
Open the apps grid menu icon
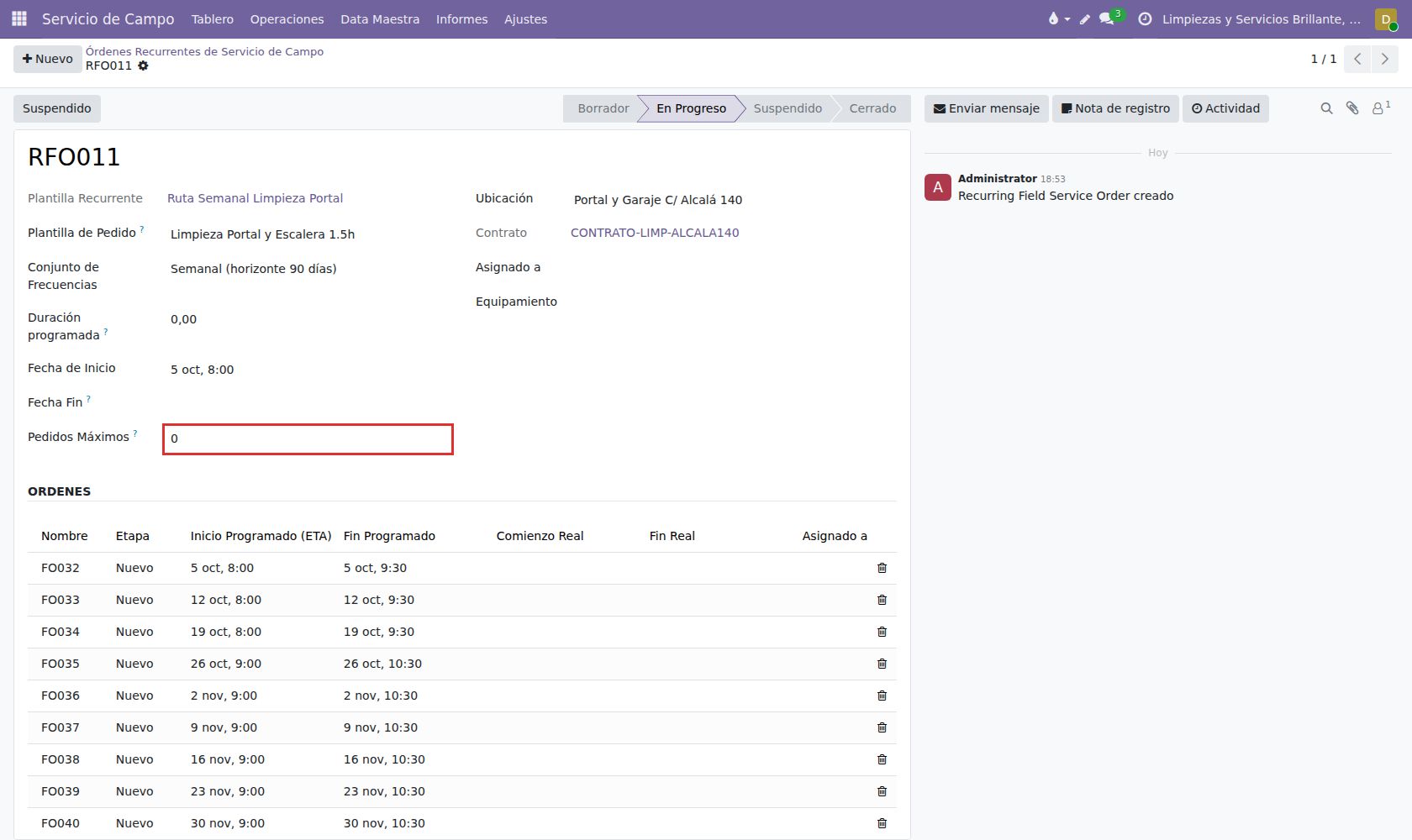[x=19, y=18]
